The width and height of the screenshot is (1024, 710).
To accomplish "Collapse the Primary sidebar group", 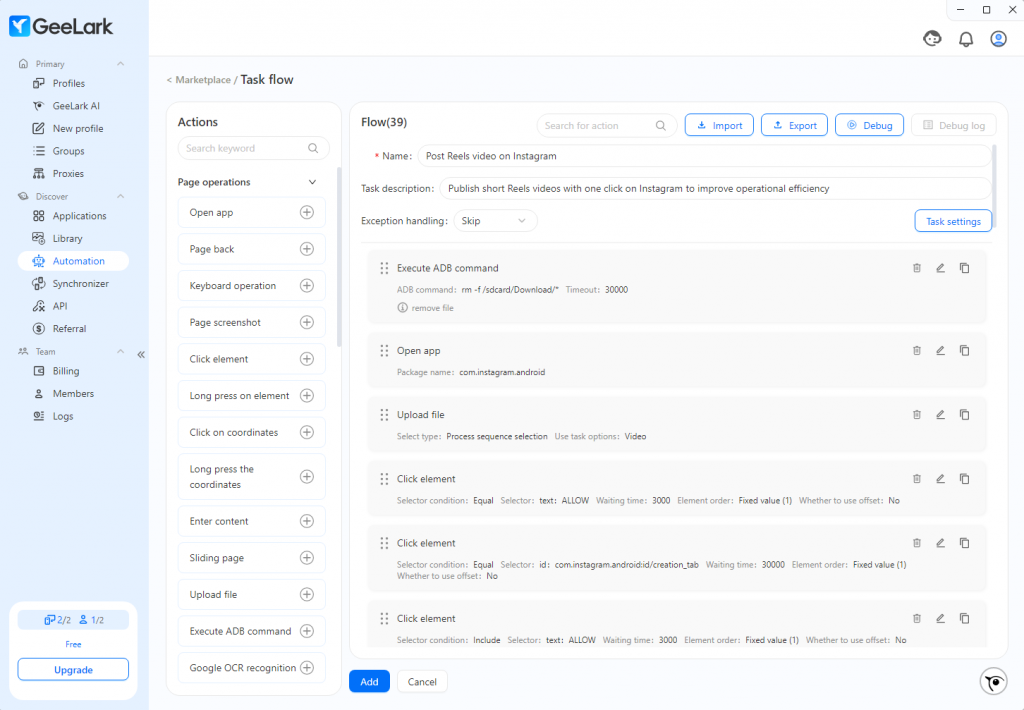I will pyautogui.click(x=120, y=63).
